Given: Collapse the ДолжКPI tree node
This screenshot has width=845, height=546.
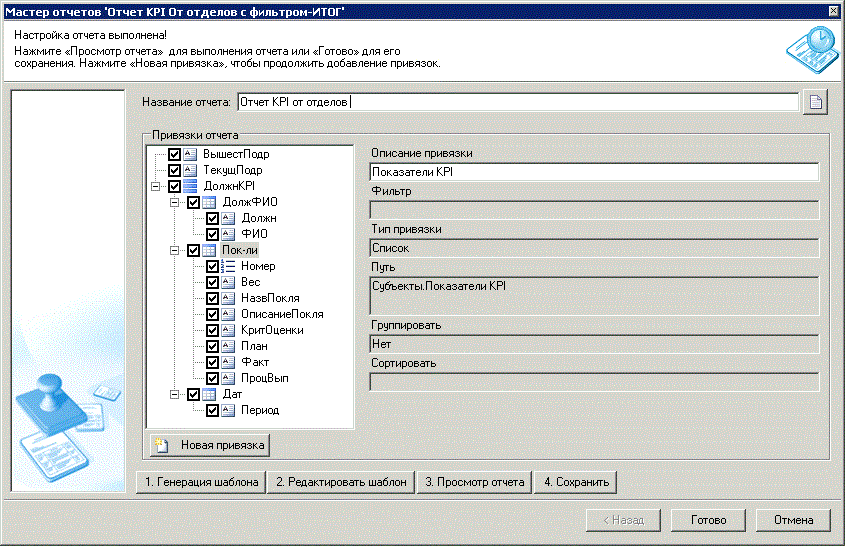Looking at the screenshot, I should (x=156, y=187).
